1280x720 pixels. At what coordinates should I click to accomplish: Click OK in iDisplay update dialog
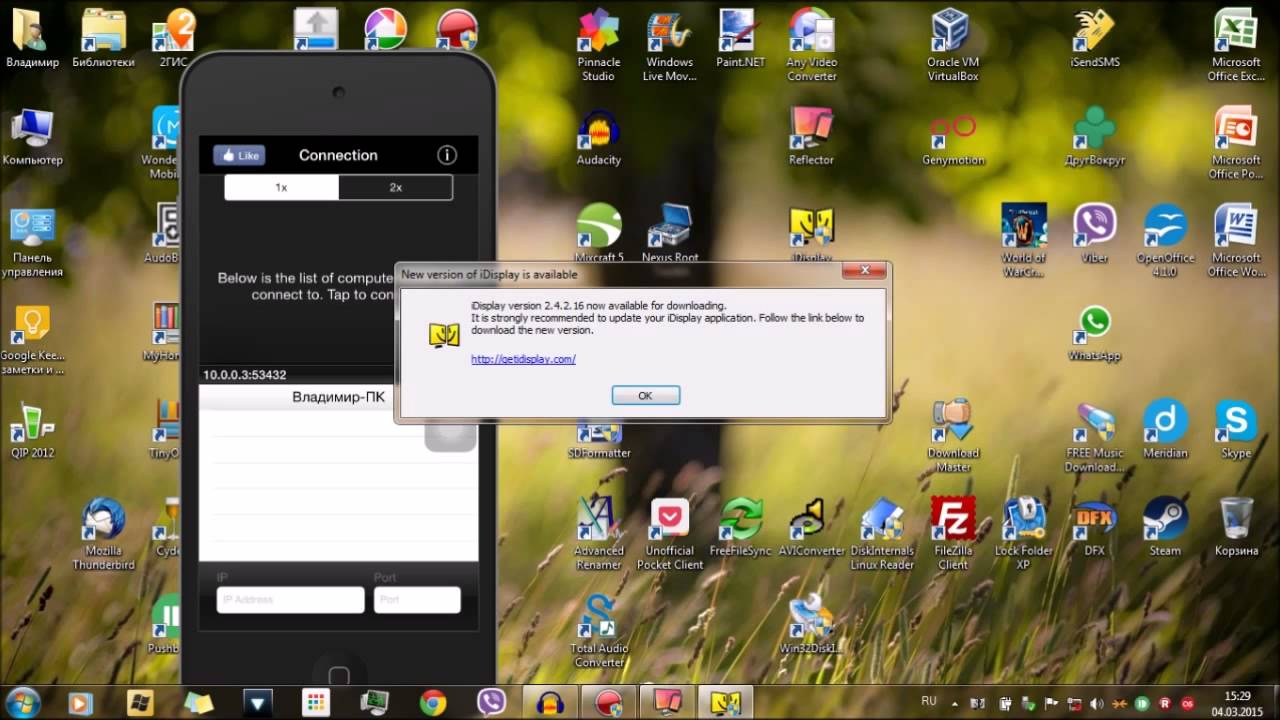point(645,396)
